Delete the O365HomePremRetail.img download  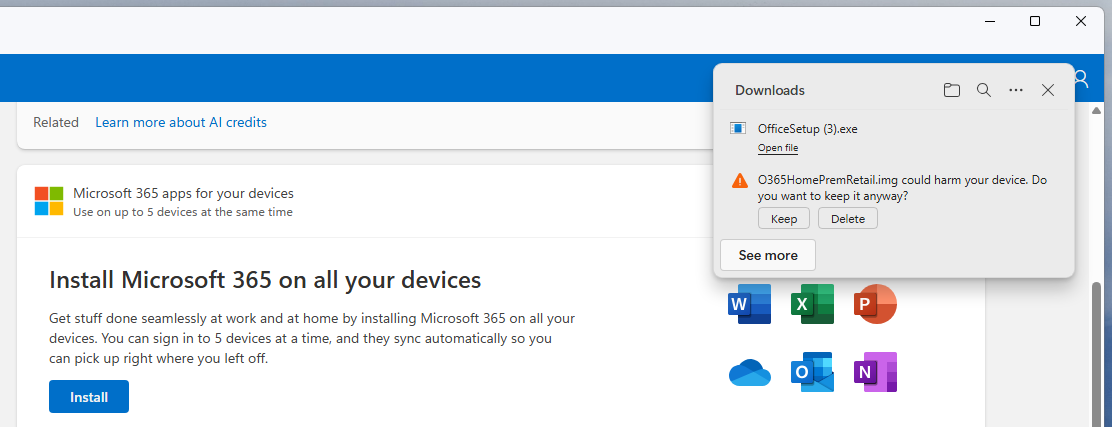click(847, 218)
